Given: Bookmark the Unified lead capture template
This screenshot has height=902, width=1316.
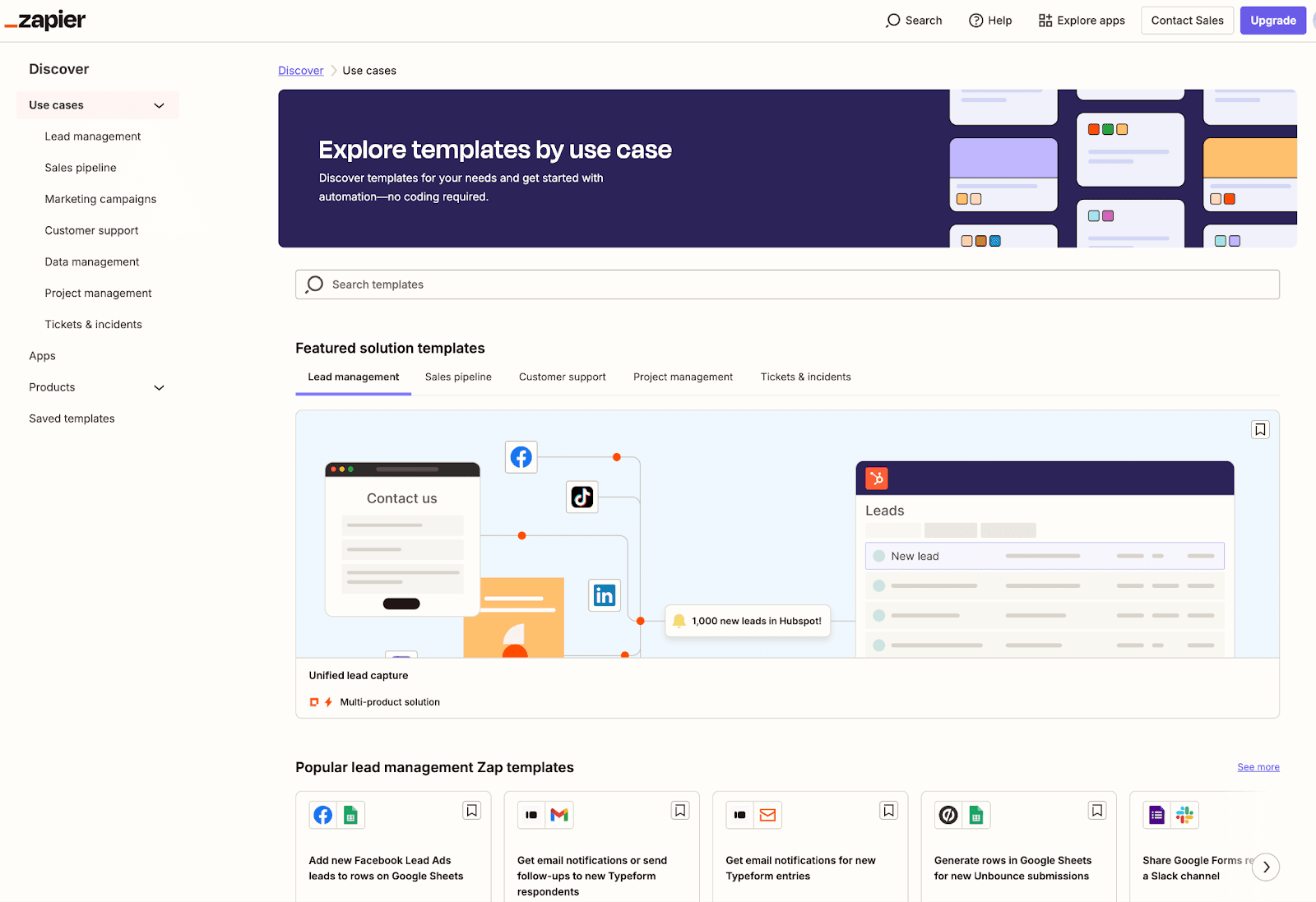Looking at the screenshot, I should (1260, 429).
